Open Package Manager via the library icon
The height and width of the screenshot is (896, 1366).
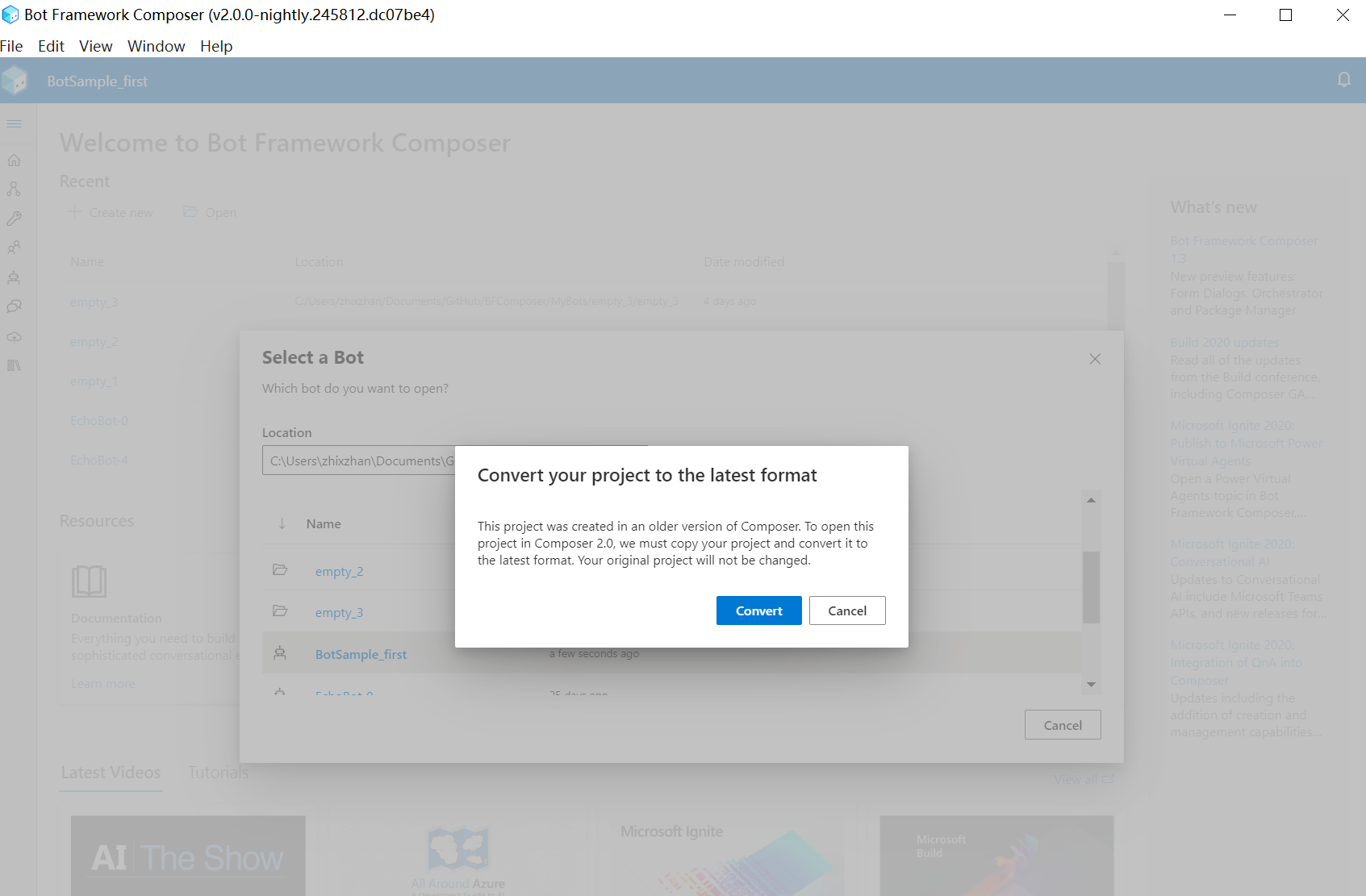pos(14,365)
